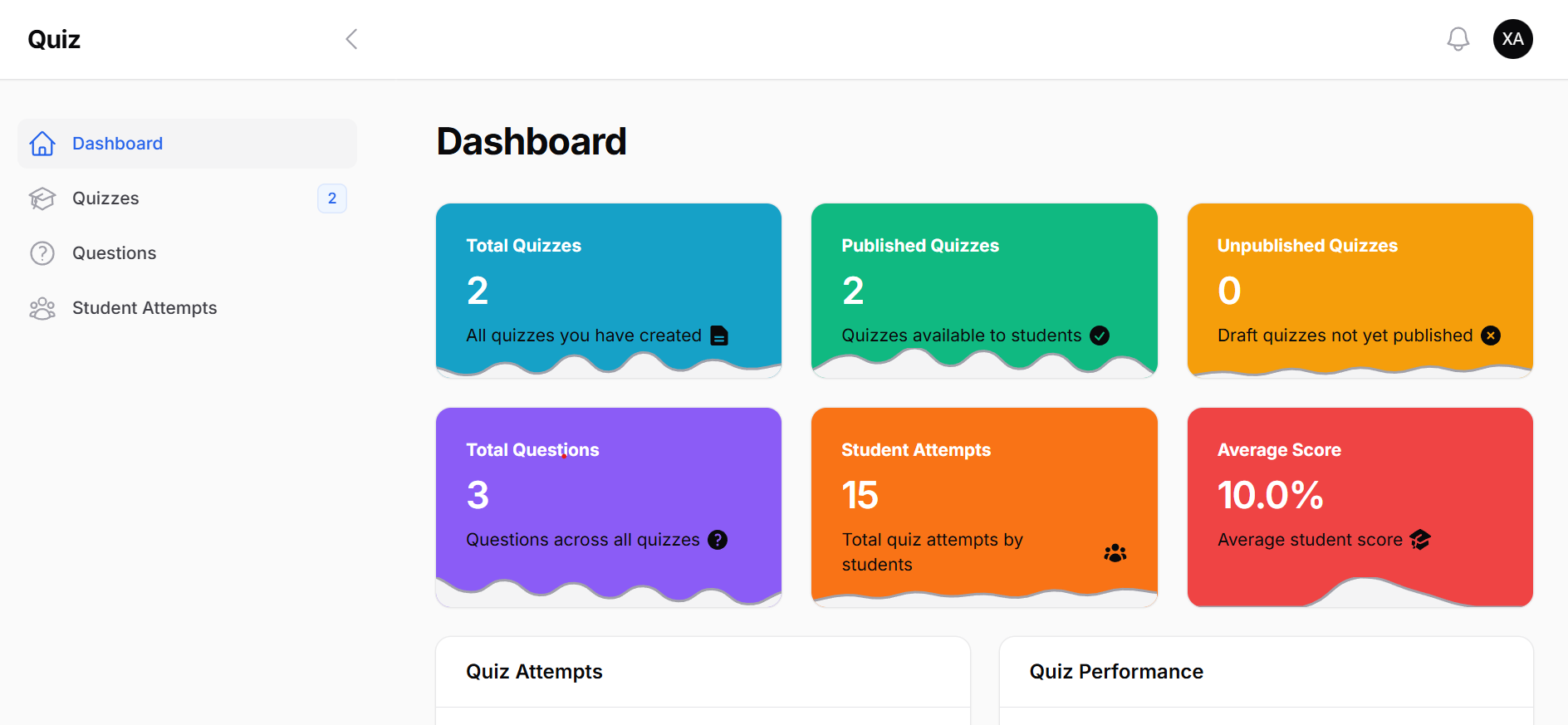Click the people icon next to Student Attempts

(42, 308)
